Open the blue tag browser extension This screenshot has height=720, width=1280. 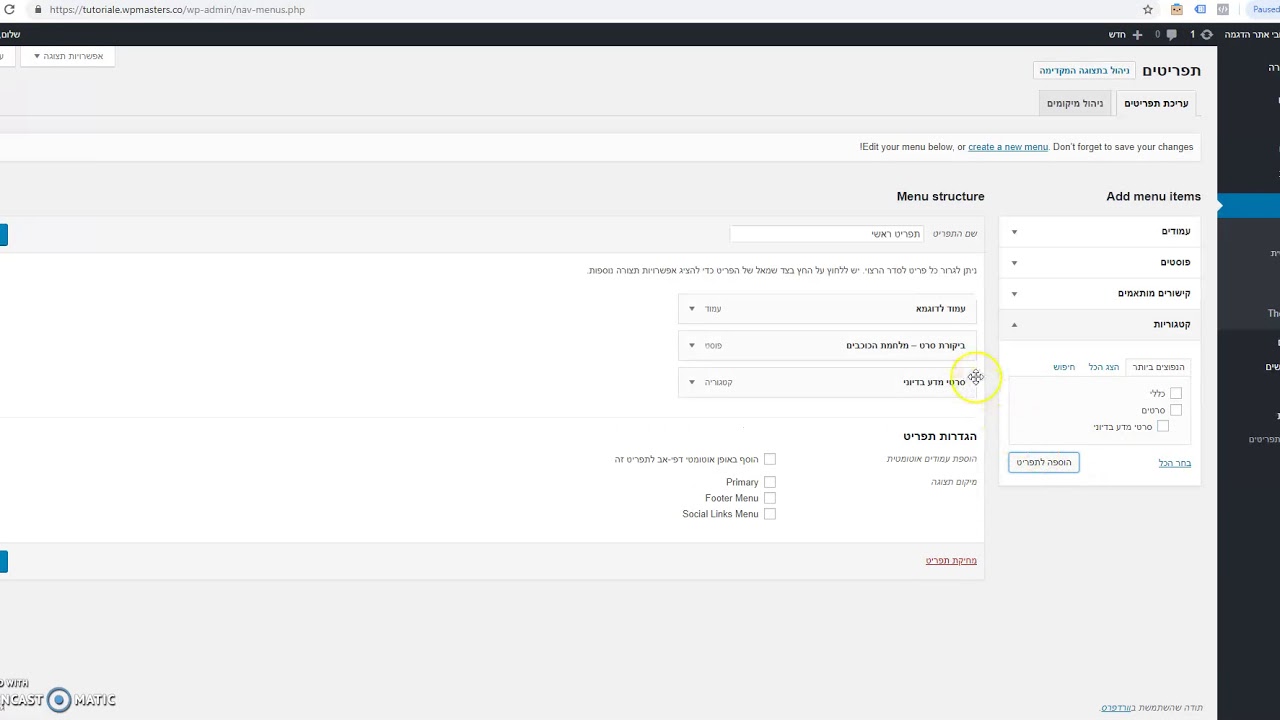coord(1200,9)
